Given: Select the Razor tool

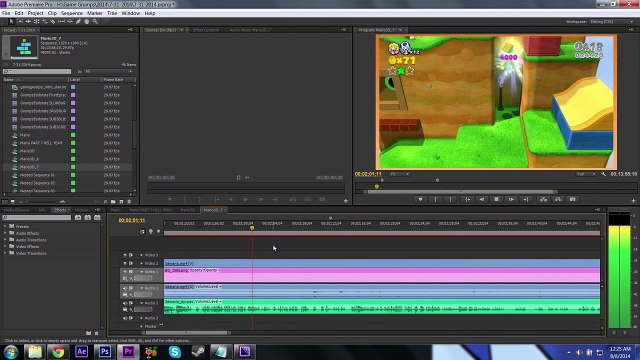Looking at the screenshot, I should (x=53, y=21).
